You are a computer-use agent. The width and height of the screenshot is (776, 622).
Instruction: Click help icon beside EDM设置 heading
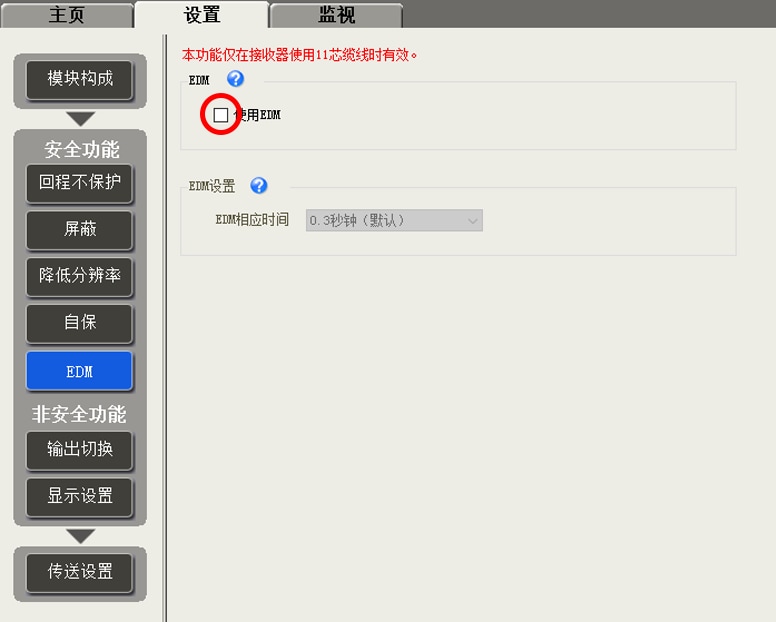259,185
